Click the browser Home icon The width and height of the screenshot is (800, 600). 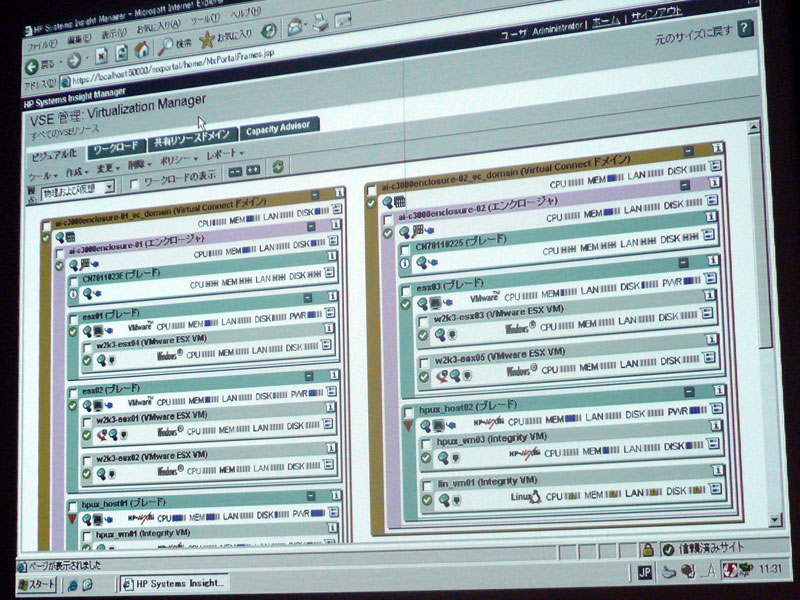142,49
